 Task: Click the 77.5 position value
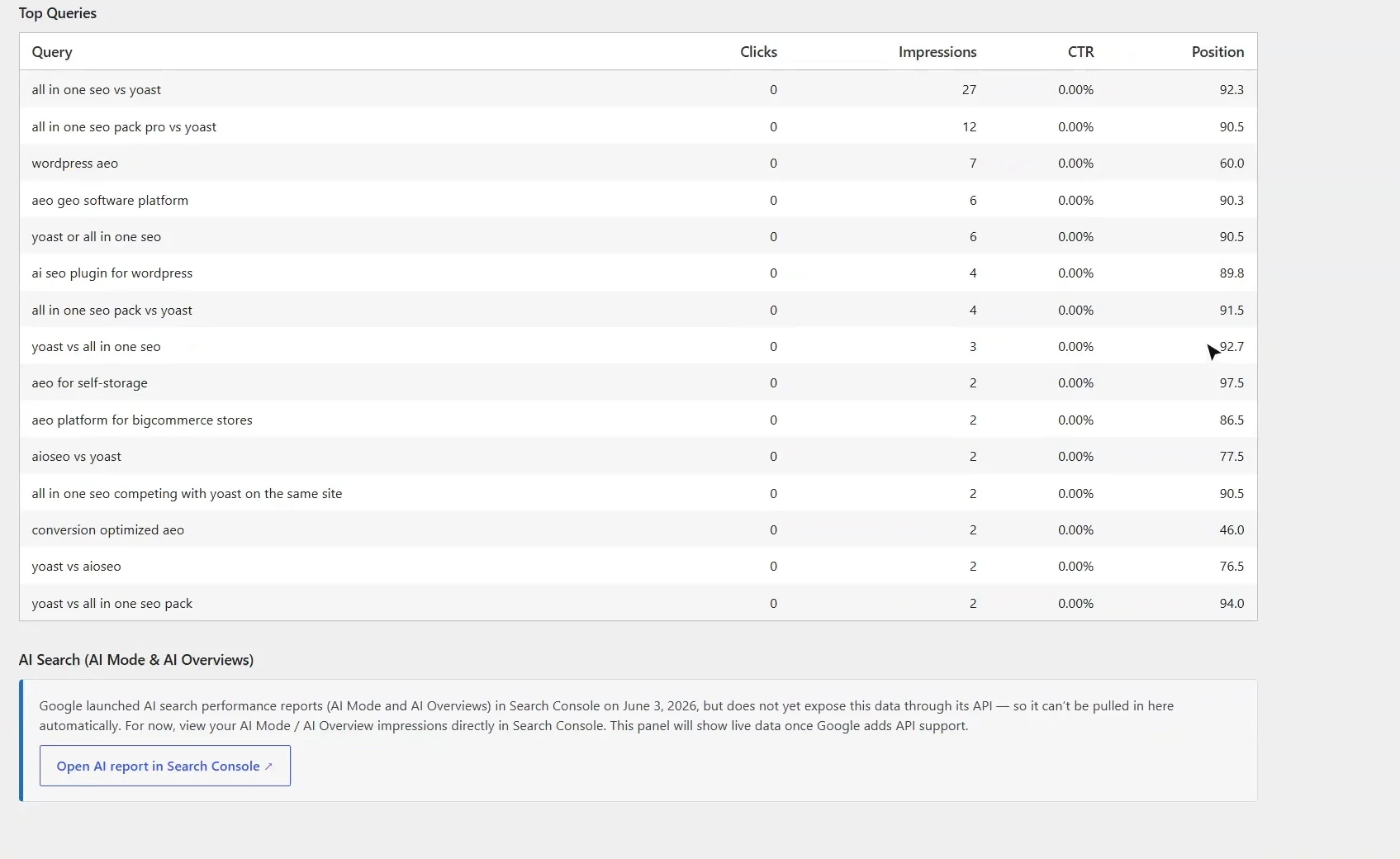[1232, 457]
